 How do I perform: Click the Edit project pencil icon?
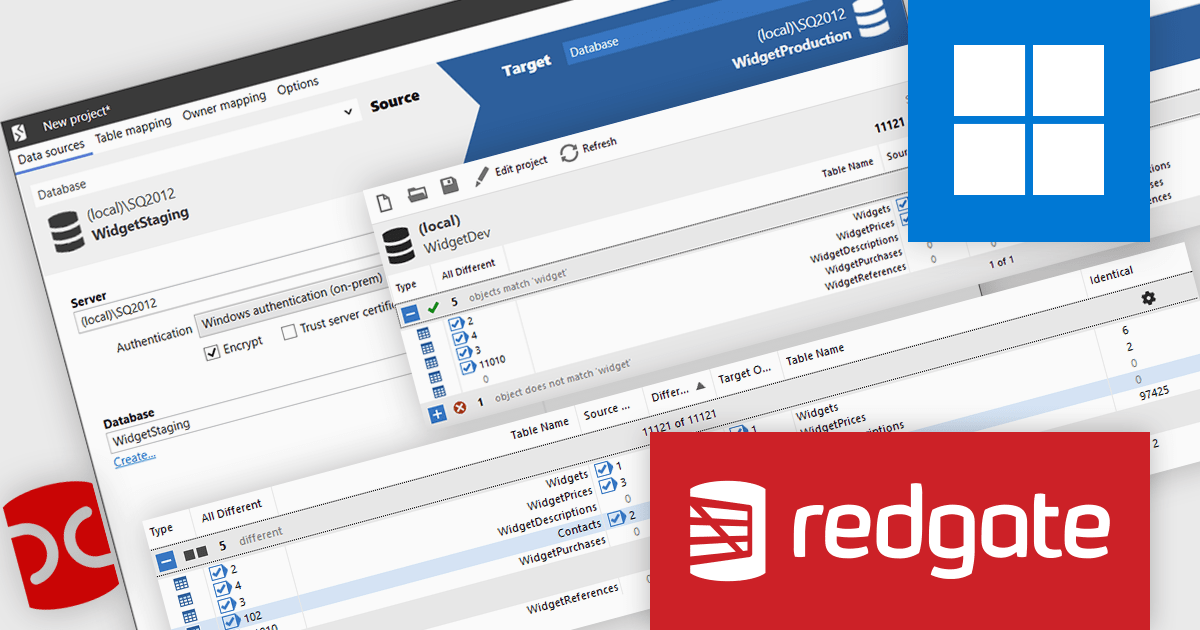coord(482,176)
